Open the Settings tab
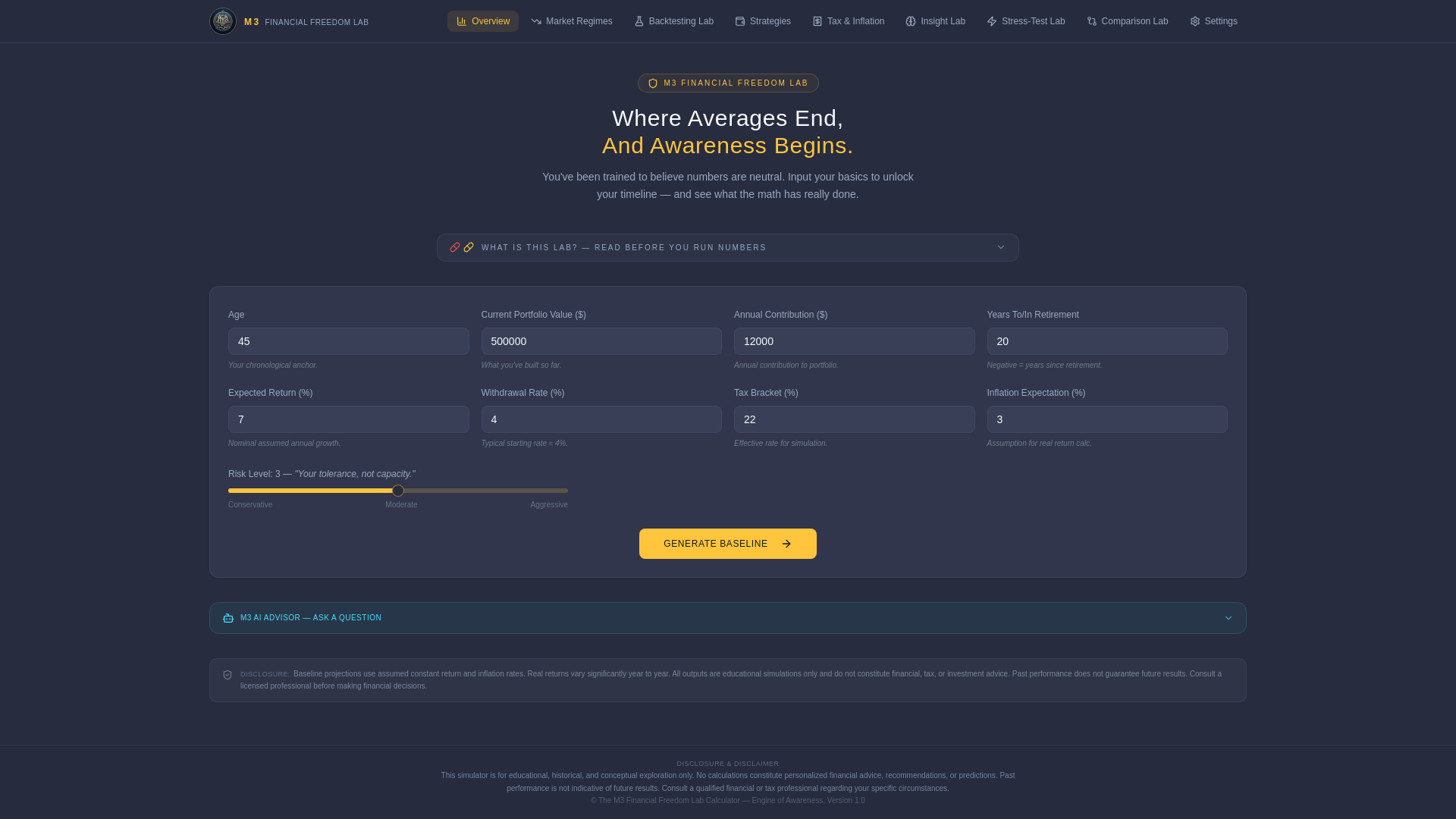 coord(1214,21)
